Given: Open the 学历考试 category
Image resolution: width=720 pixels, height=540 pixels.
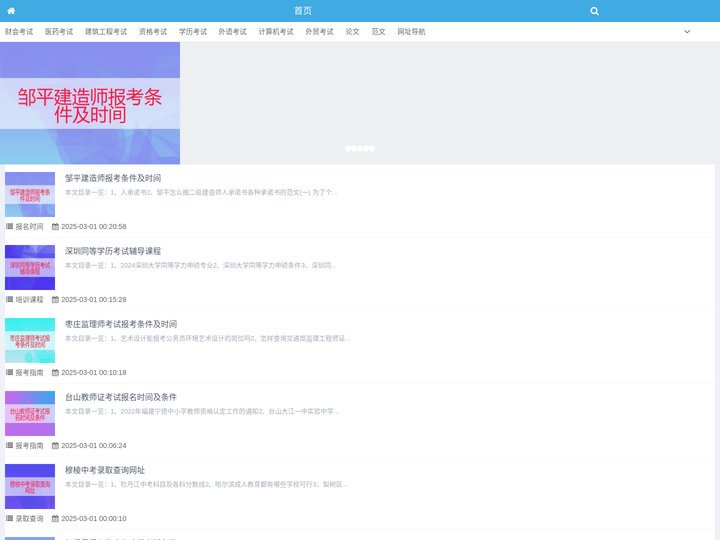Looking at the screenshot, I should (193, 32).
